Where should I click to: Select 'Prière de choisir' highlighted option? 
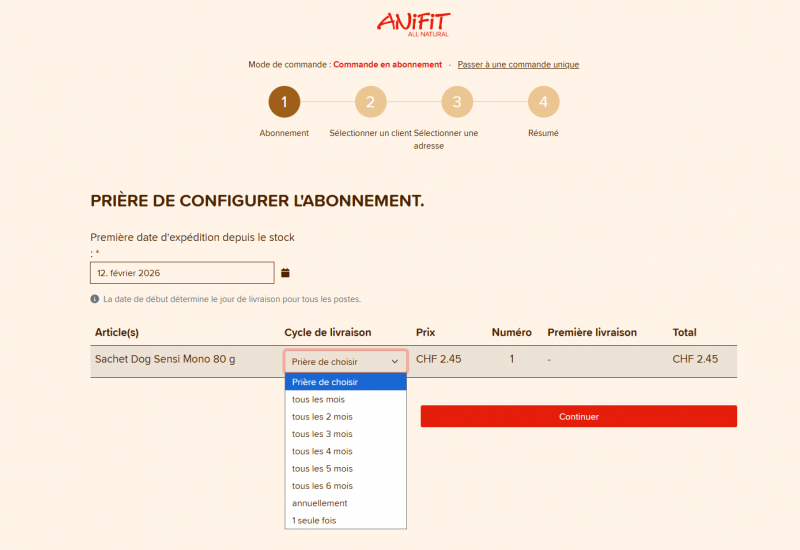point(345,382)
